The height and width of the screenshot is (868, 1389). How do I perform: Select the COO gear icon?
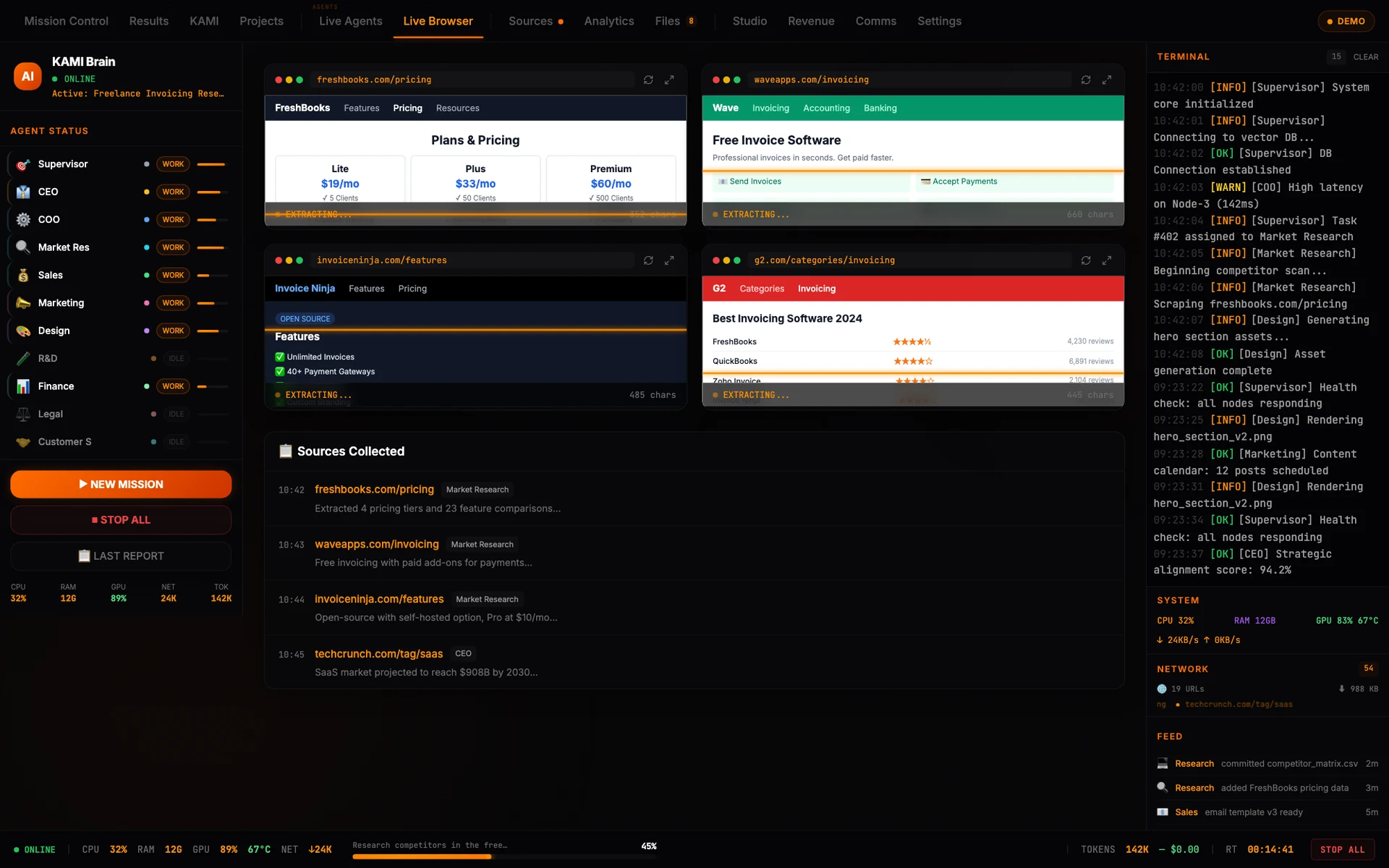(x=23, y=219)
